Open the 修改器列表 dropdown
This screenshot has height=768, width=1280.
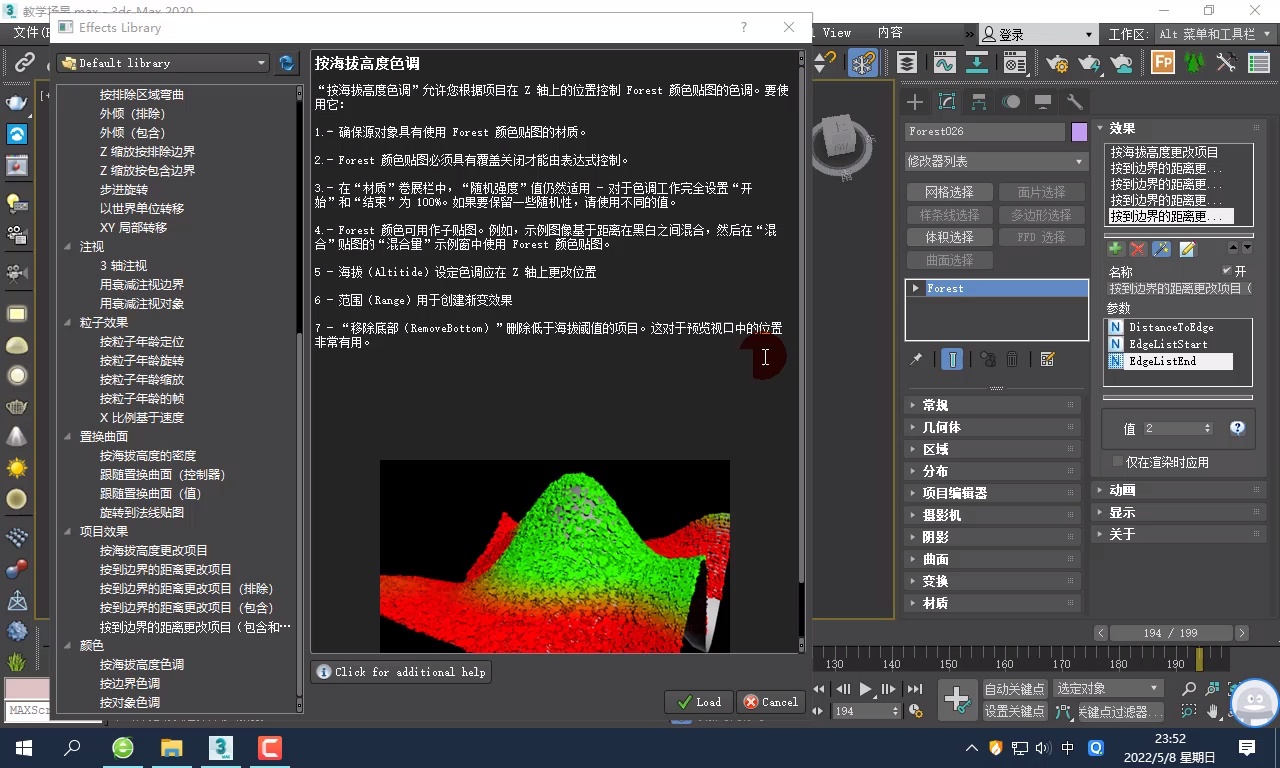click(x=995, y=161)
